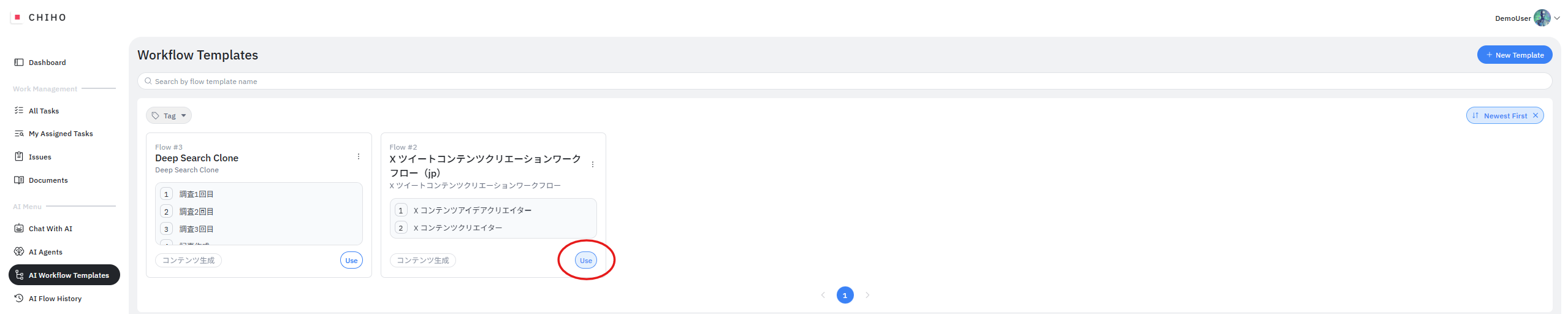Remove the Newest First sort filter

(1536, 116)
